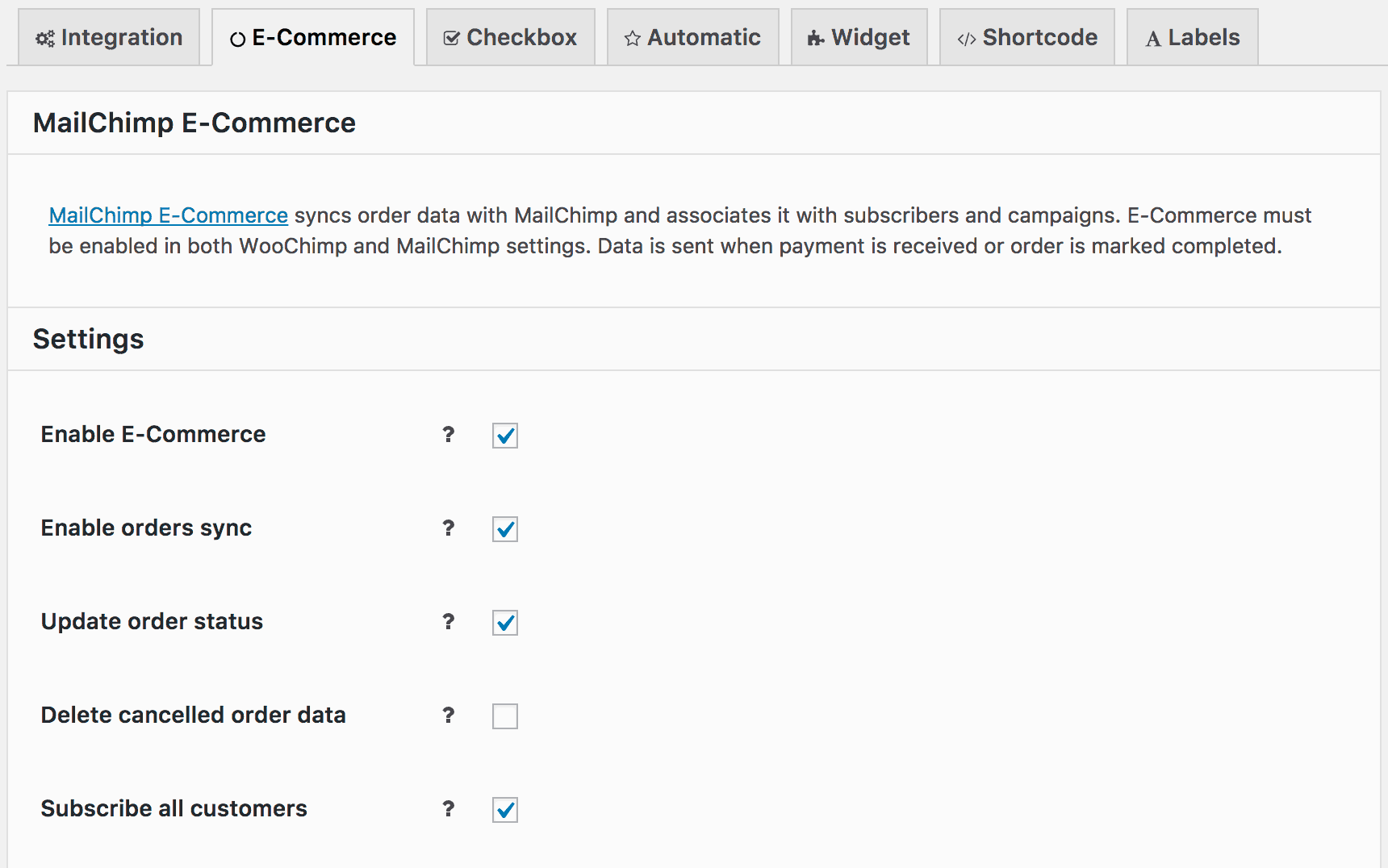The height and width of the screenshot is (868, 1388).
Task: Click the circle icon on E-Commerce tab
Action: point(238,37)
